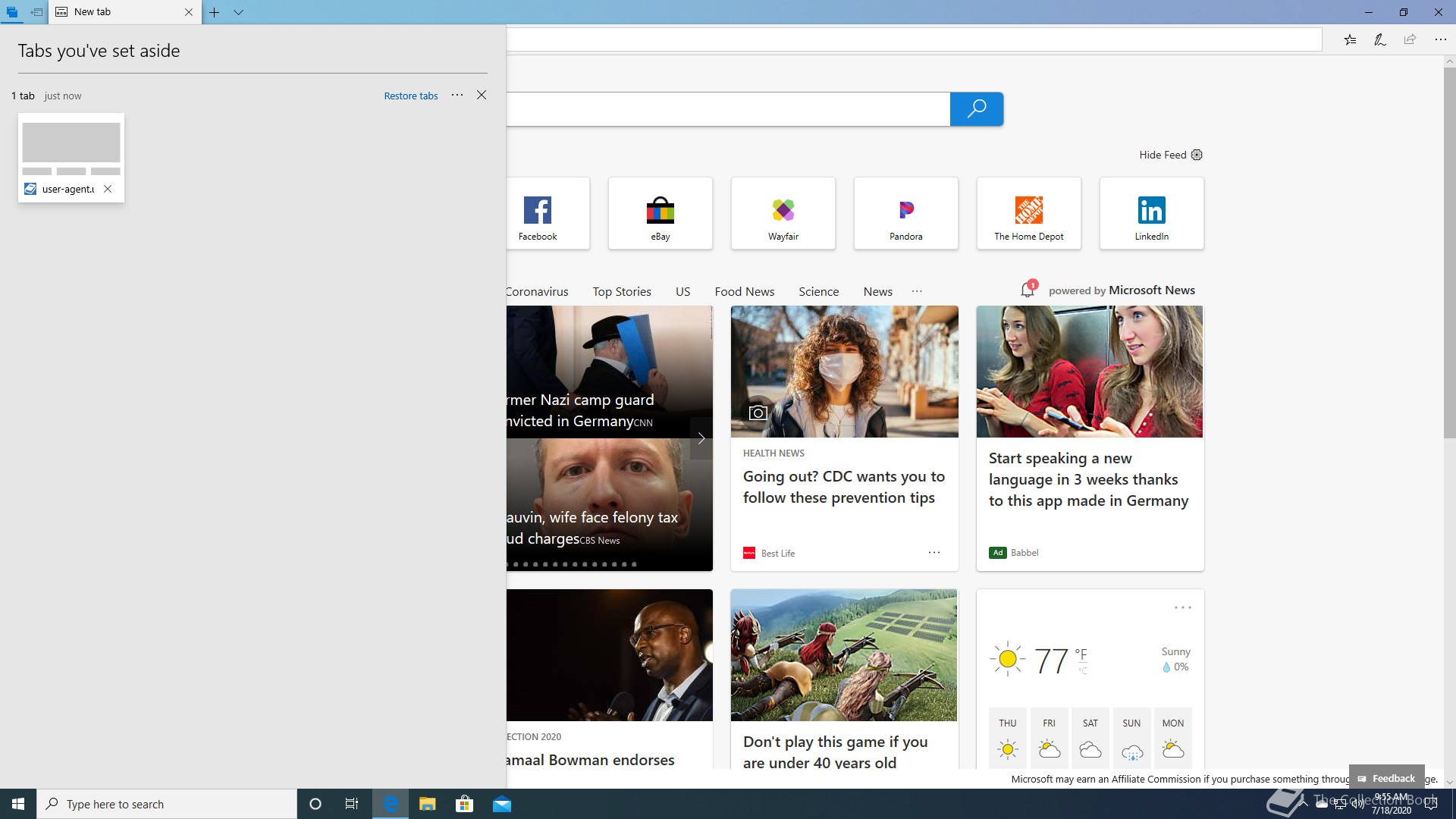Open the user-agent tab thumbnail
Screen dimensions: 1456x819
point(71,157)
